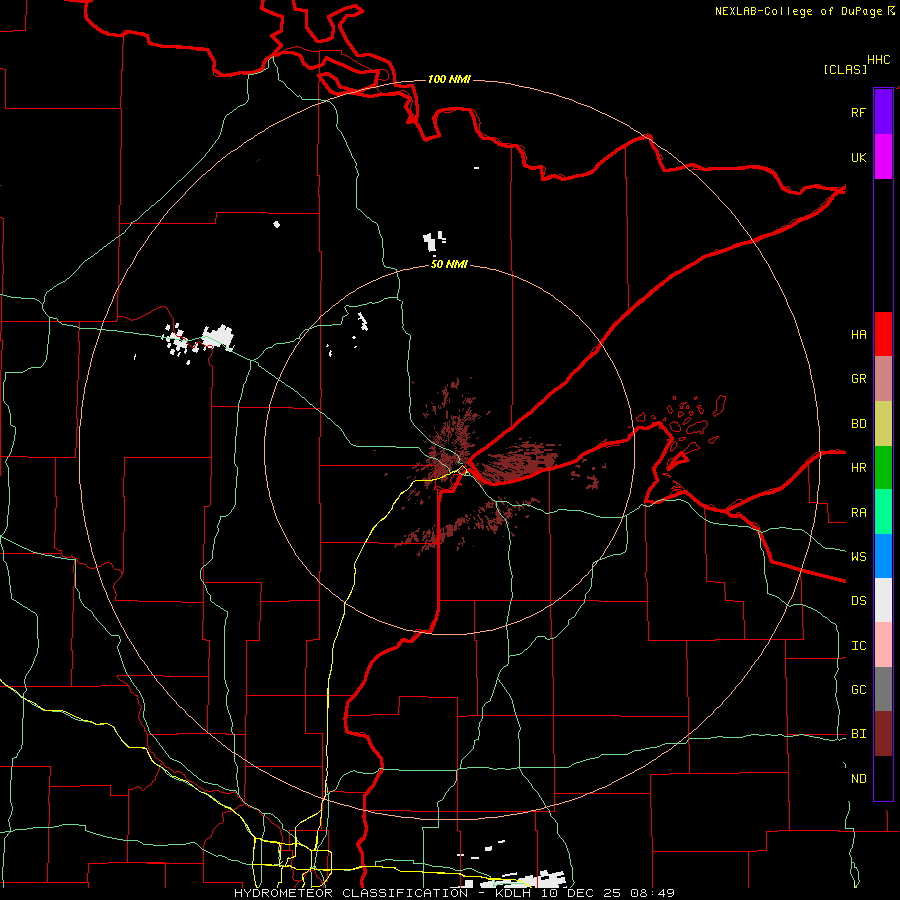This screenshot has width=900, height=900.
Task: Click the 50 NMI range ring label
Action: tap(449, 264)
